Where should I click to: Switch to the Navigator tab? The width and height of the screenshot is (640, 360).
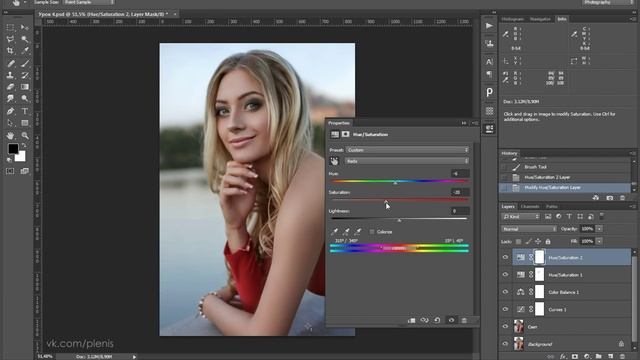coord(540,19)
